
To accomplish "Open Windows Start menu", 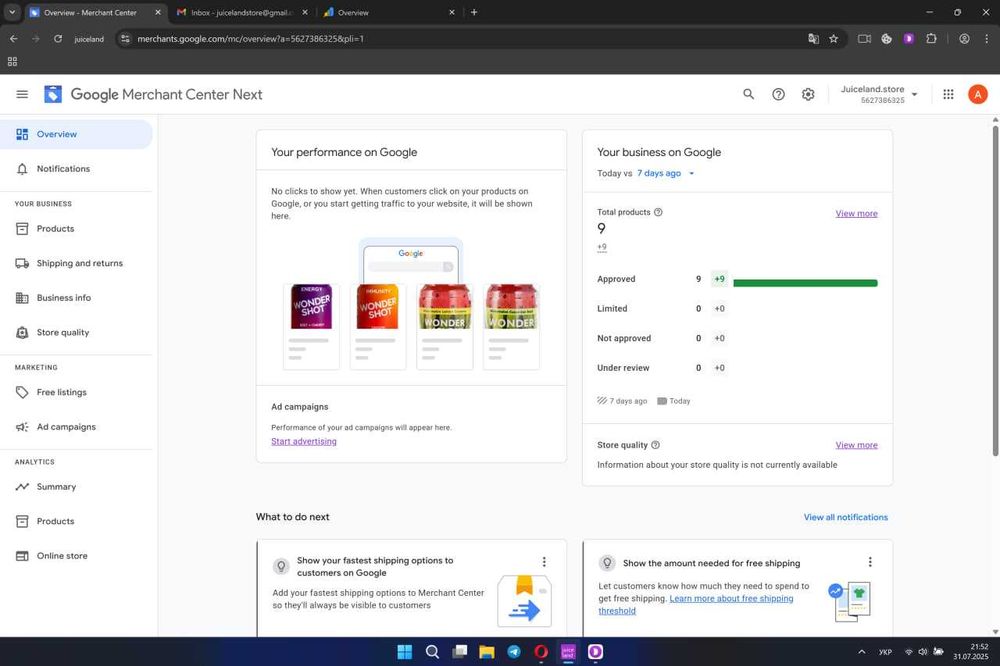I will coord(404,652).
